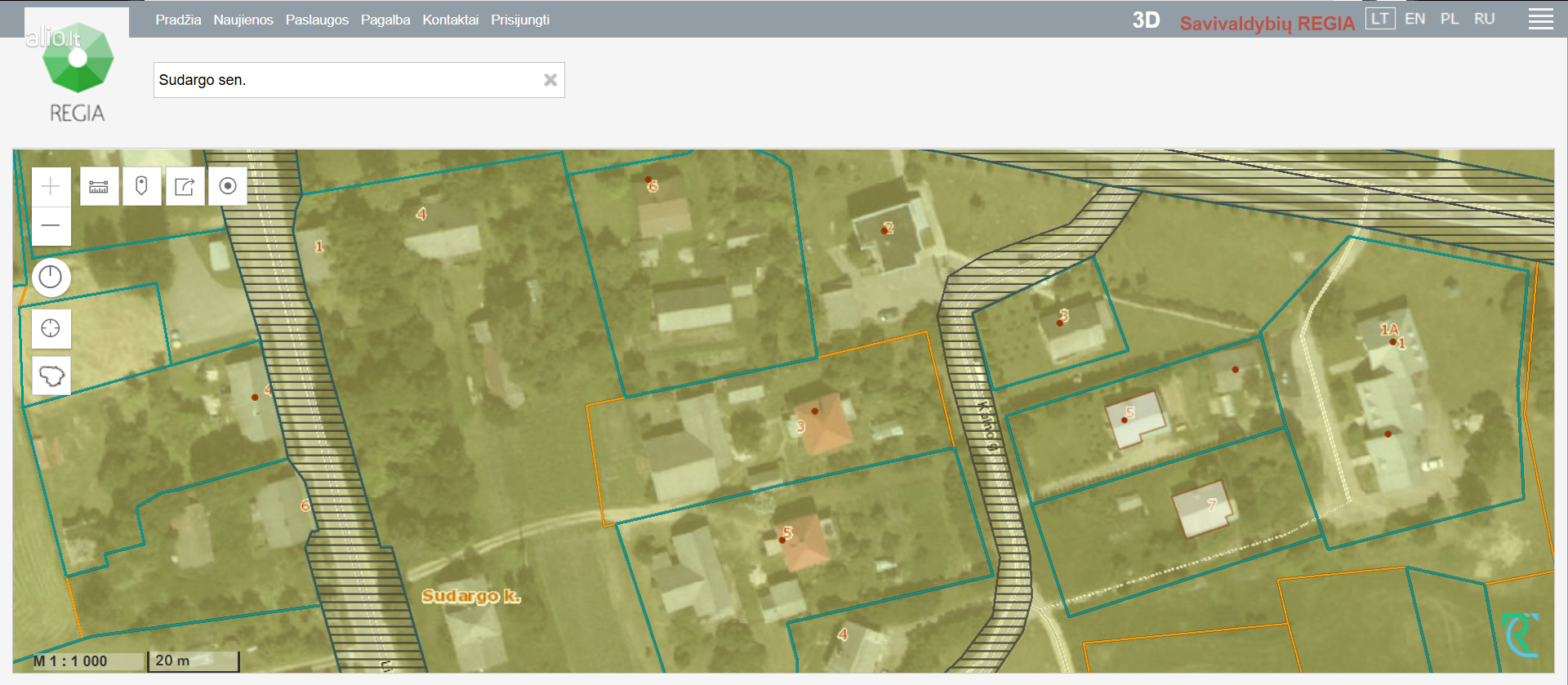This screenshot has height=685, width=1568.
Task: Switch language to EN
Action: coord(1414,19)
